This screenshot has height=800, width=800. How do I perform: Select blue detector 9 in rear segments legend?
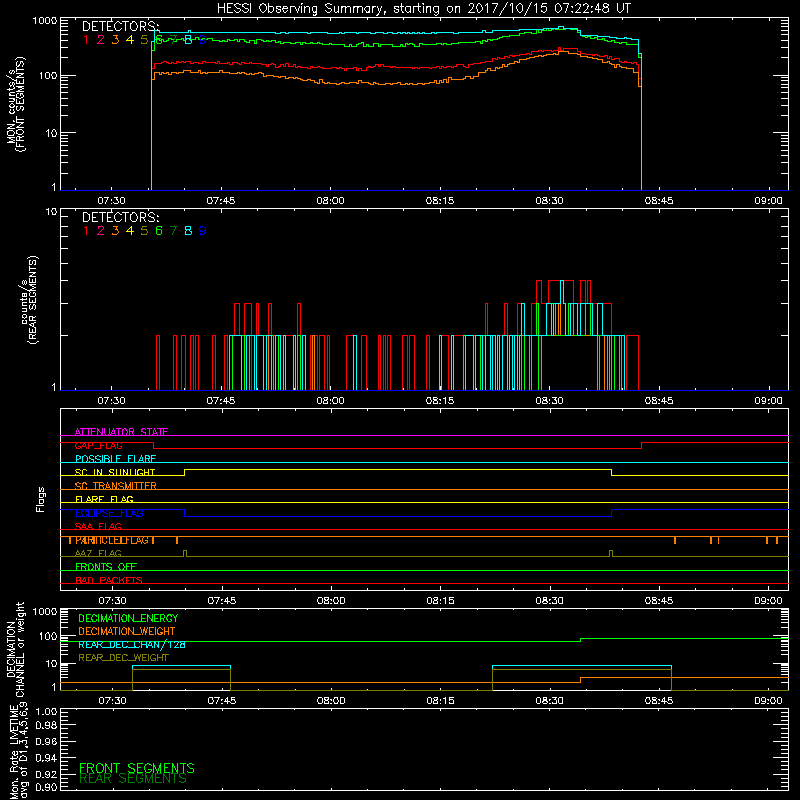(x=203, y=231)
